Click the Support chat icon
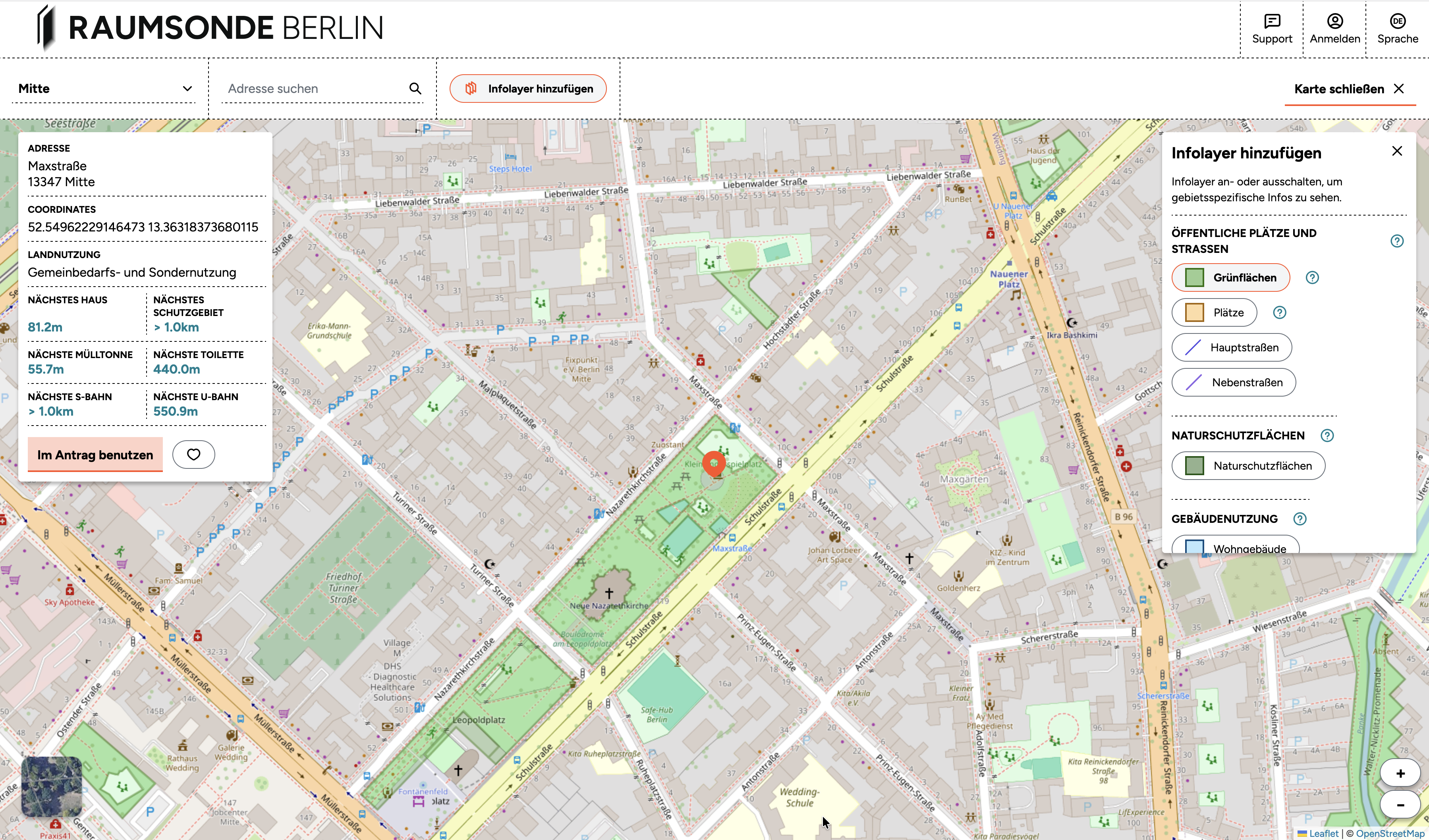Screen dimensions: 1429x840 point(1272,21)
